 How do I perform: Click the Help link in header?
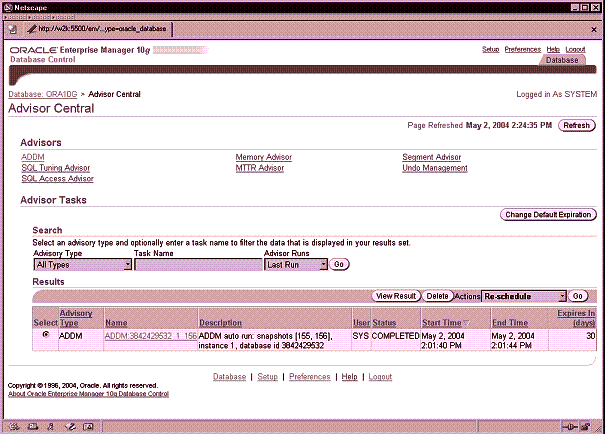tap(553, 49)
